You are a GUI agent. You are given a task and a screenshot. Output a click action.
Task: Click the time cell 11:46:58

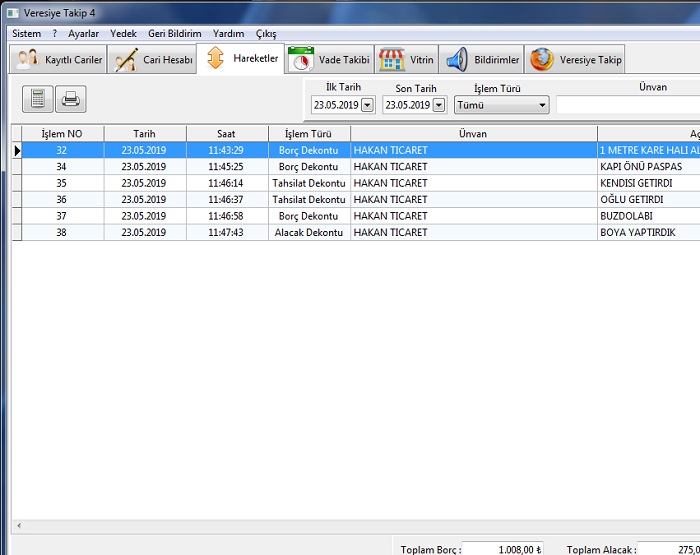(226, 216)
